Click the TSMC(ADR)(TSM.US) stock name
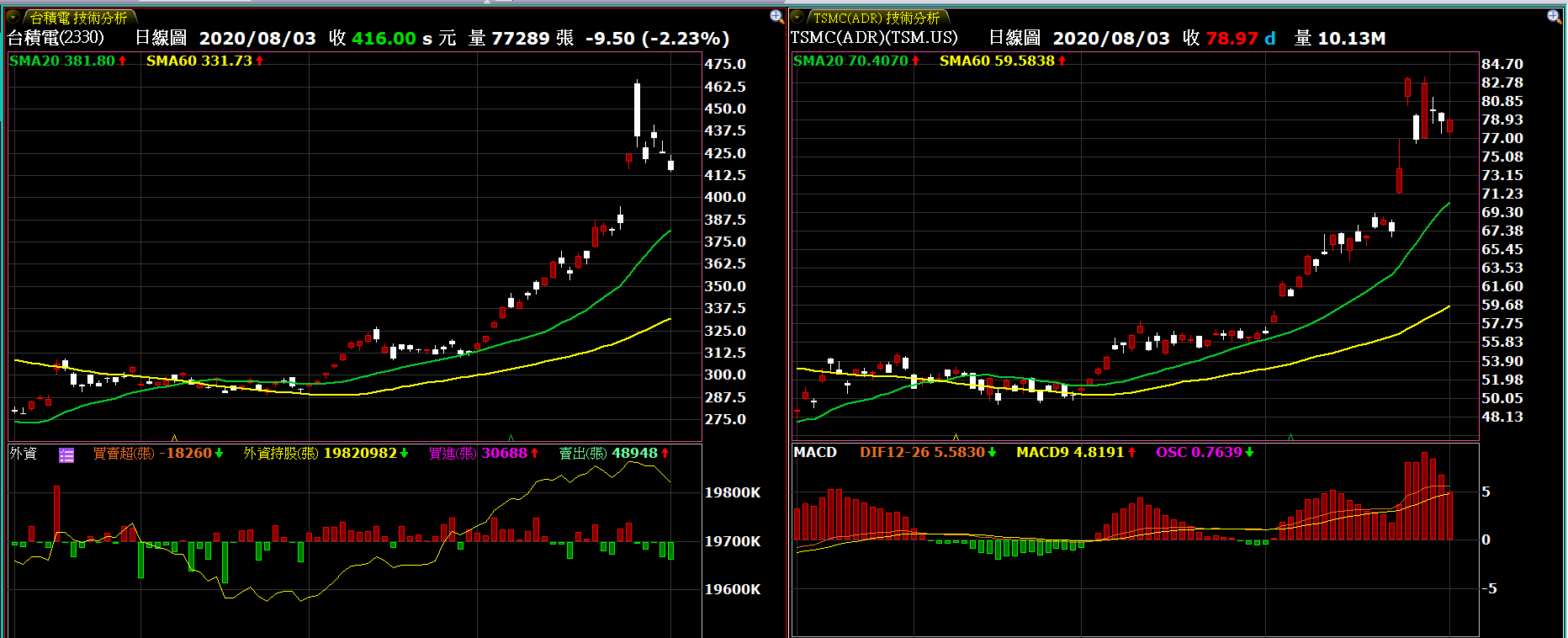Viewport: 1568px width, 638px height. pyautogui.click(x=874, y=38)
